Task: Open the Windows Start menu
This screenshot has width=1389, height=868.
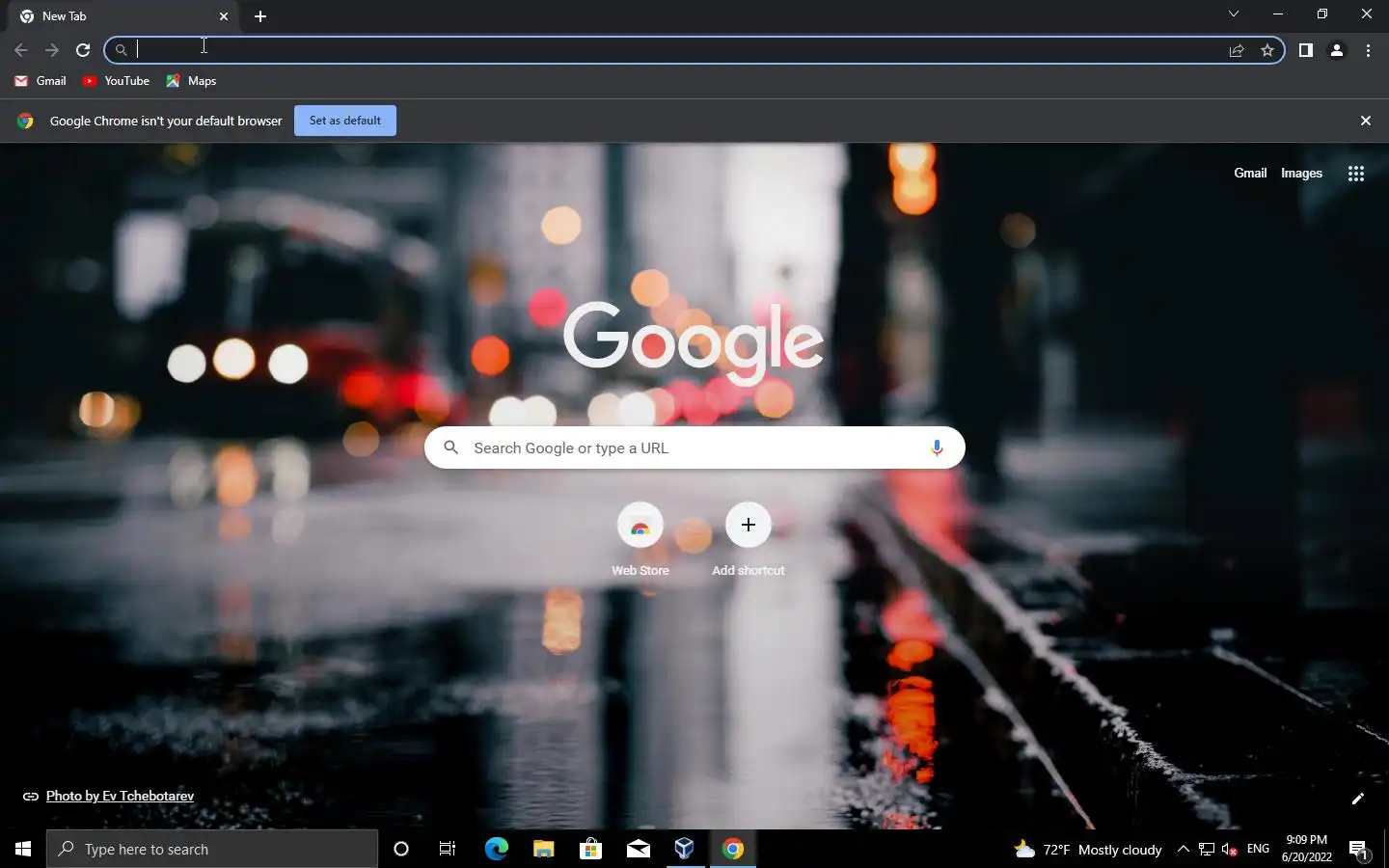Action: coord(23,849)
